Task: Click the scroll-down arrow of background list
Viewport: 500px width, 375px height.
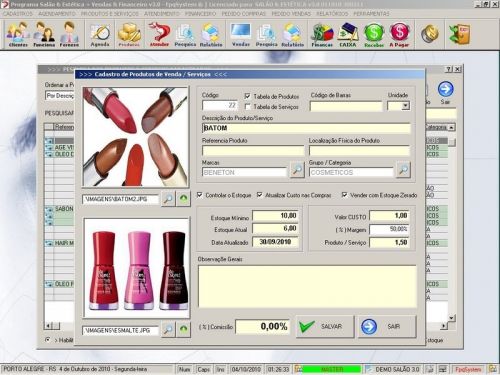Action: (x=451, y=318)
